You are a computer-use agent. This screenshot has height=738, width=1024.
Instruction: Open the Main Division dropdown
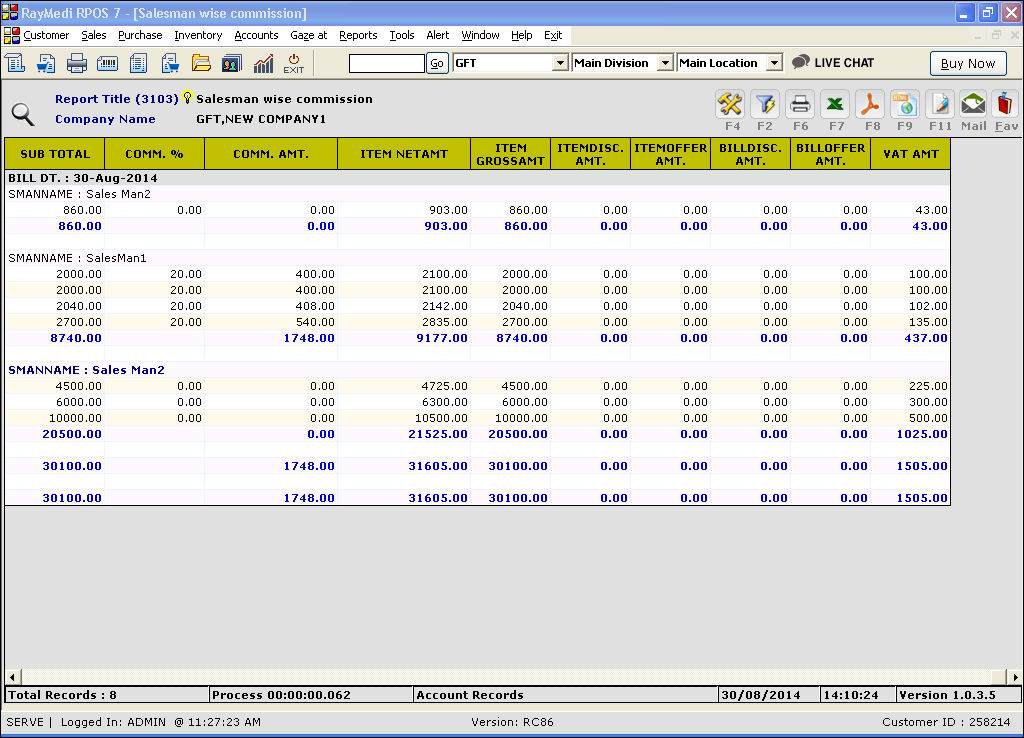coord(665,63)
